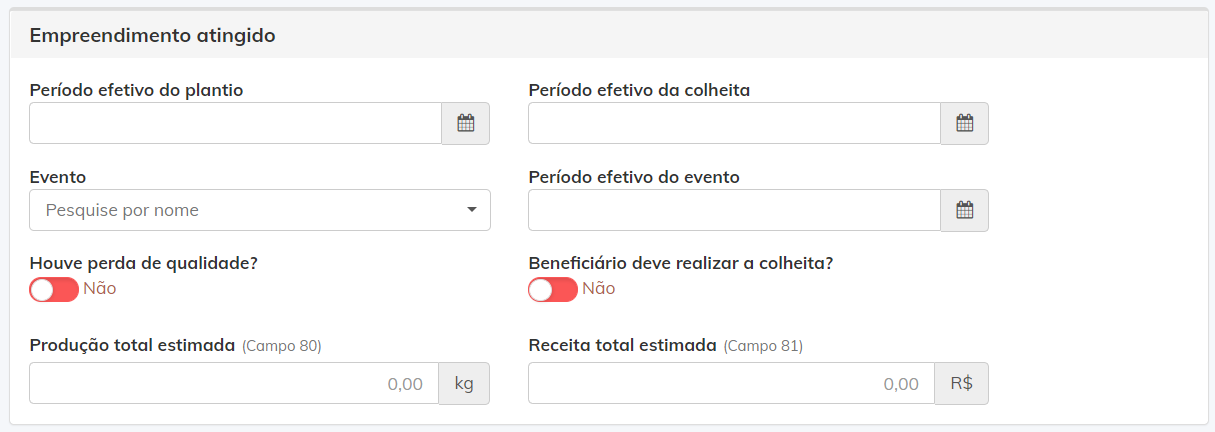Image resolution: width=1215 pixels, height=432 pixels.
Task: Expand the Evento dropdown arrow
Action: [472, 210]
